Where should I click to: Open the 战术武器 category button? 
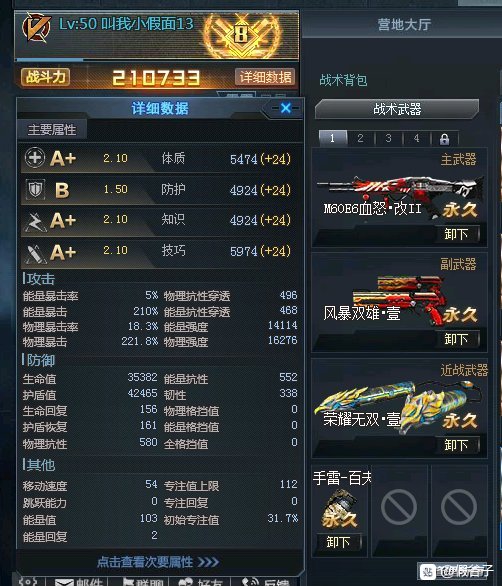point(397,109)
